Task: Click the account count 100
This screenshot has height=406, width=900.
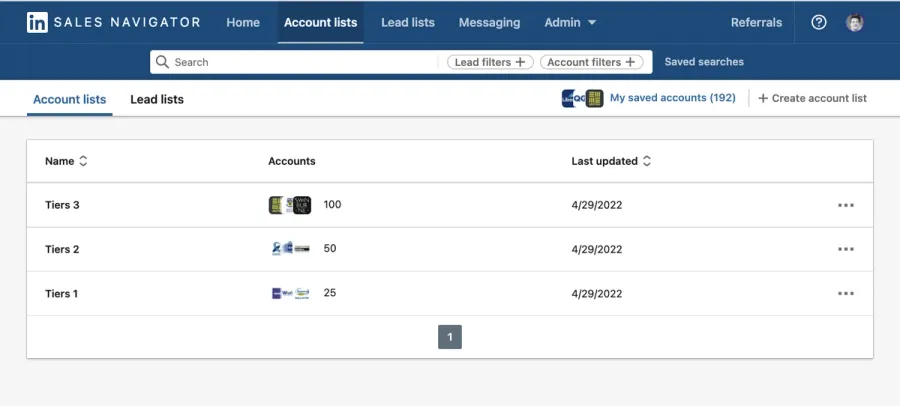Action: [x=332, y=204]
